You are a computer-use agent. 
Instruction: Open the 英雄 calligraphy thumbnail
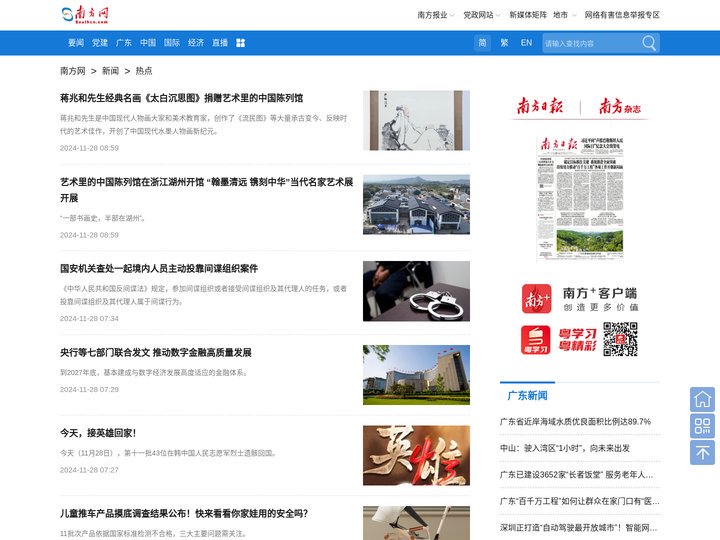[416, 456]
